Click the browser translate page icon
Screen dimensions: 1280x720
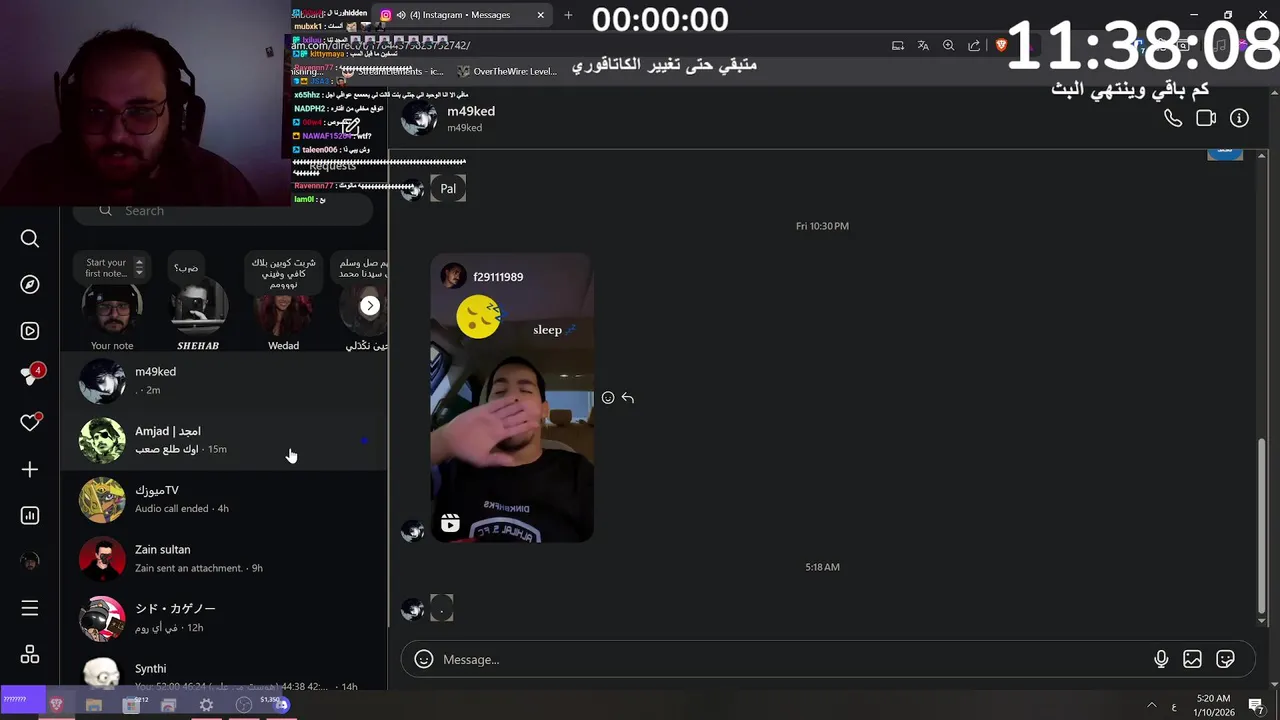(923, 45)
